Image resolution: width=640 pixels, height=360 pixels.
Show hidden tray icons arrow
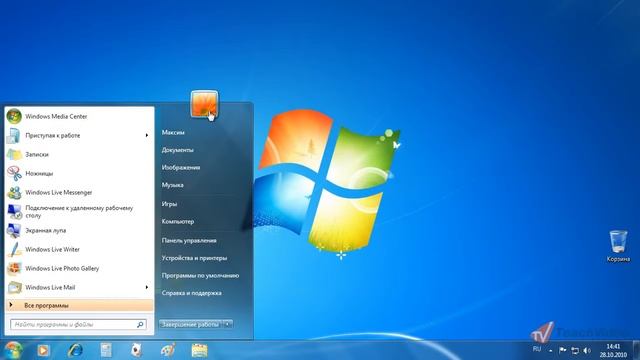[x=551, y=350]
